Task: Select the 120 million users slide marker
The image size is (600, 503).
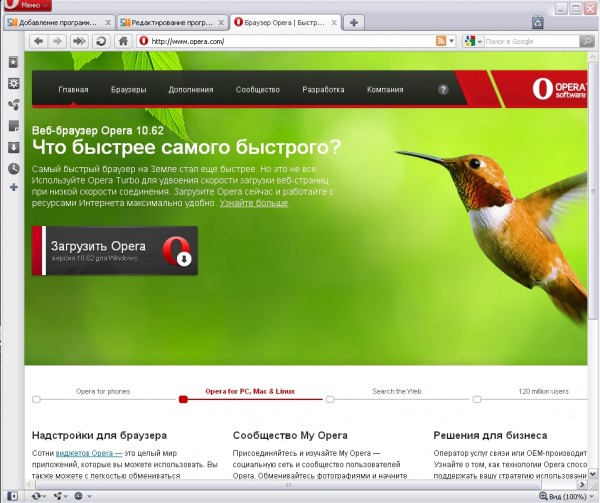Action: [x=477, y=399]
